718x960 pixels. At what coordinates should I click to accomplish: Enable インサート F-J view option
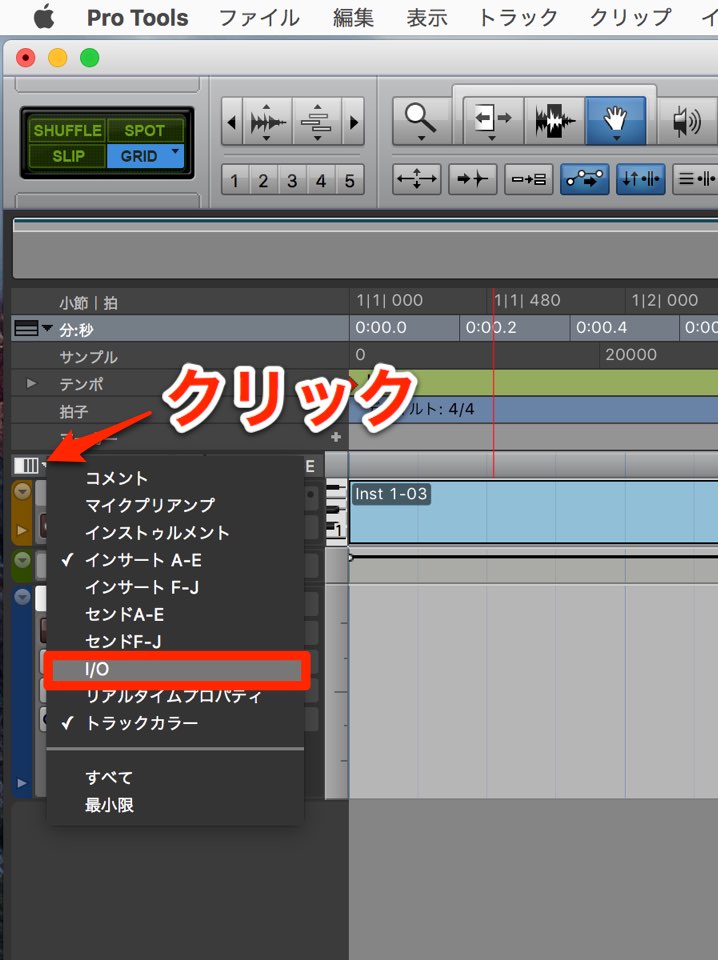175,587
